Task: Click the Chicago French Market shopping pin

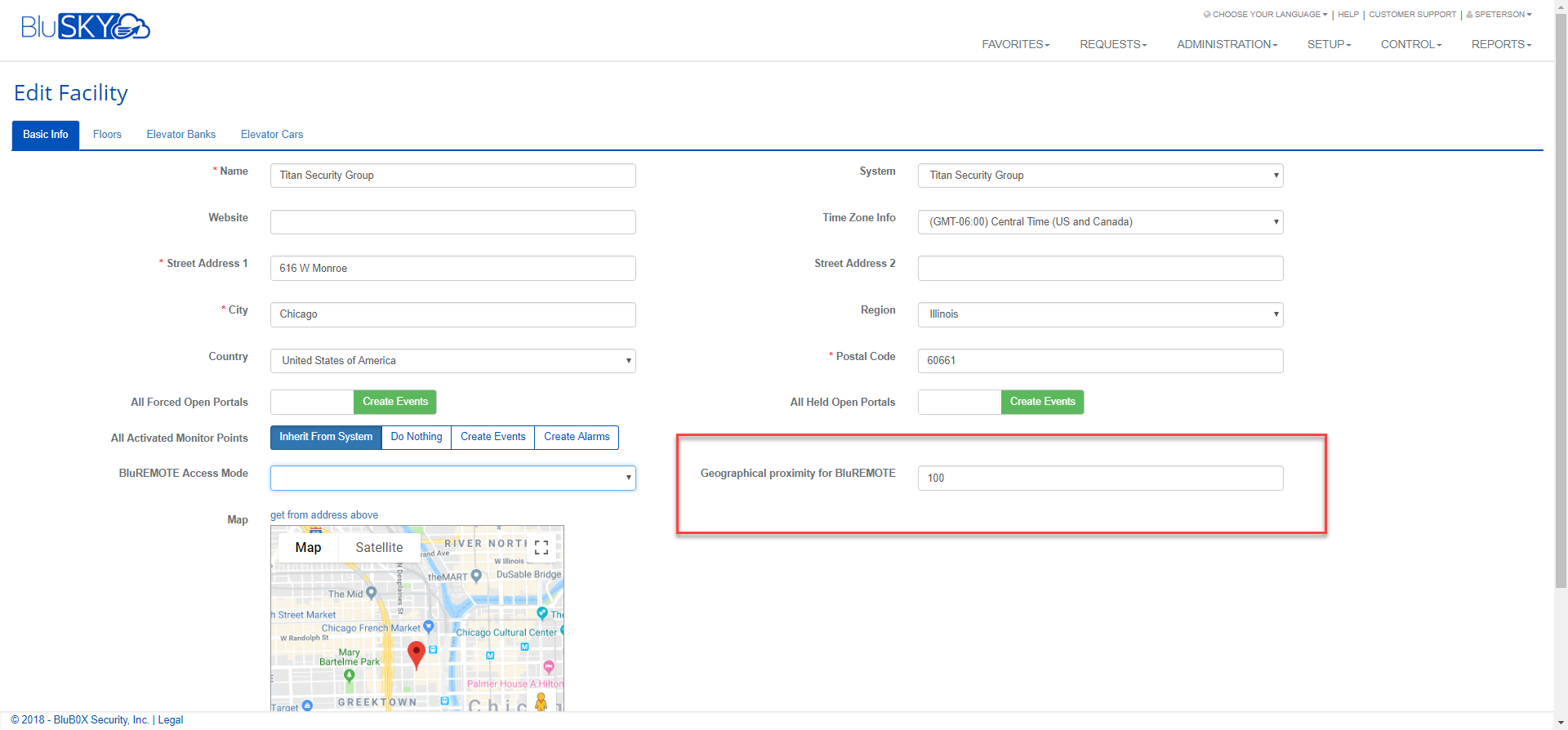Action: (429, 627)
